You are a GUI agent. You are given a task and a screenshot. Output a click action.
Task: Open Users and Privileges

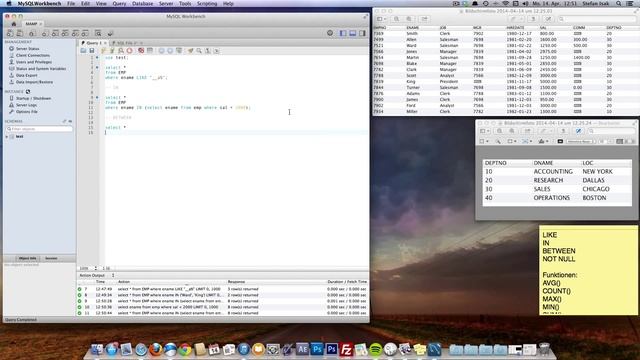pyautogui.click(x=33, y=62)
